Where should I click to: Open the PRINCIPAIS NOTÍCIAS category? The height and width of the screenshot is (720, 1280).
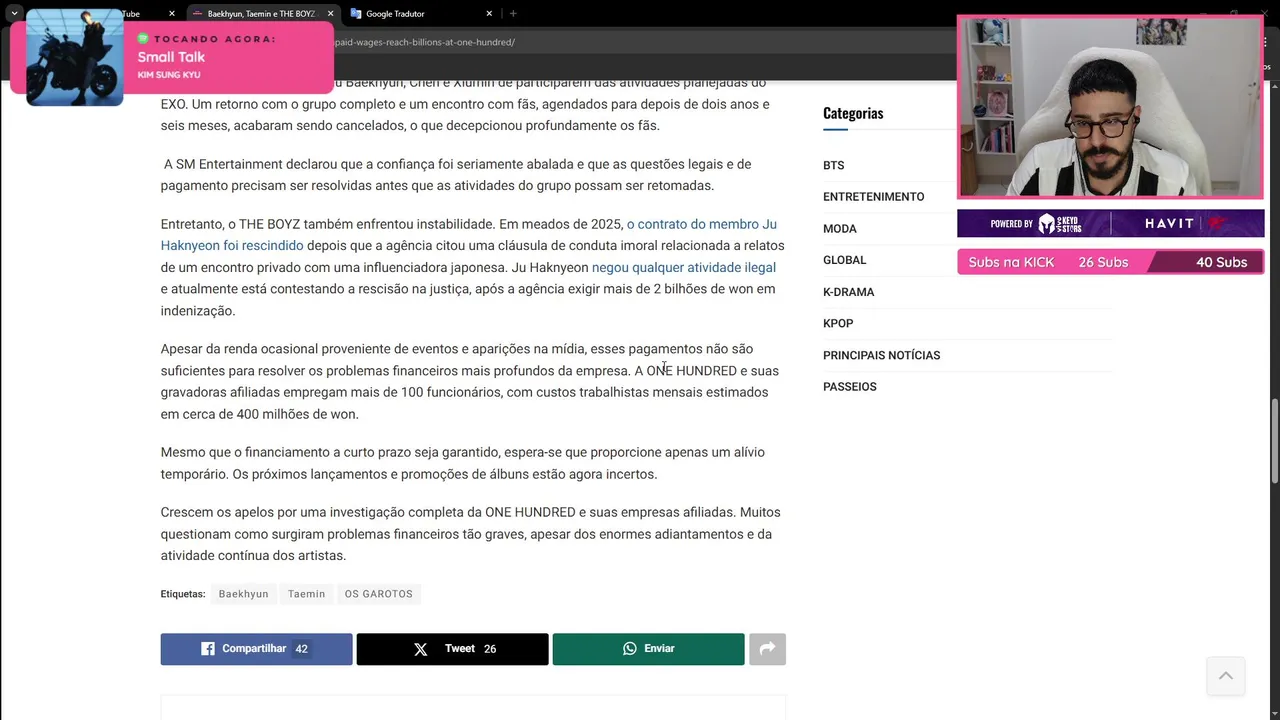(x=882, y=355)
